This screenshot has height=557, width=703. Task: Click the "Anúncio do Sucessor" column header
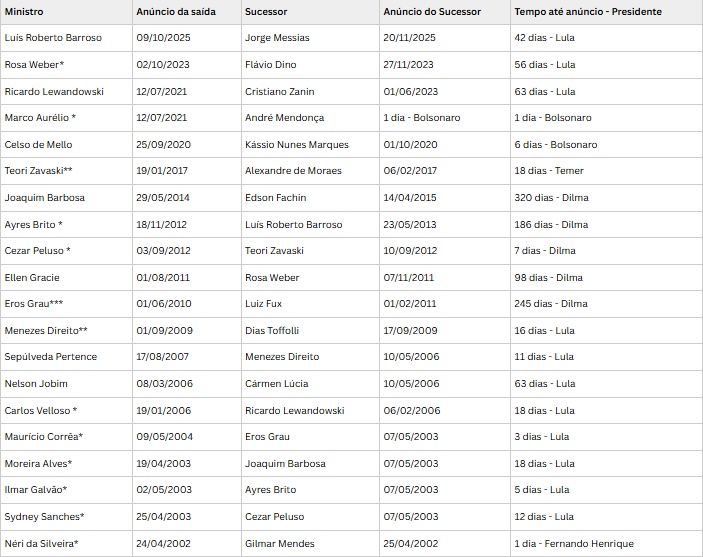pos(431,11)
